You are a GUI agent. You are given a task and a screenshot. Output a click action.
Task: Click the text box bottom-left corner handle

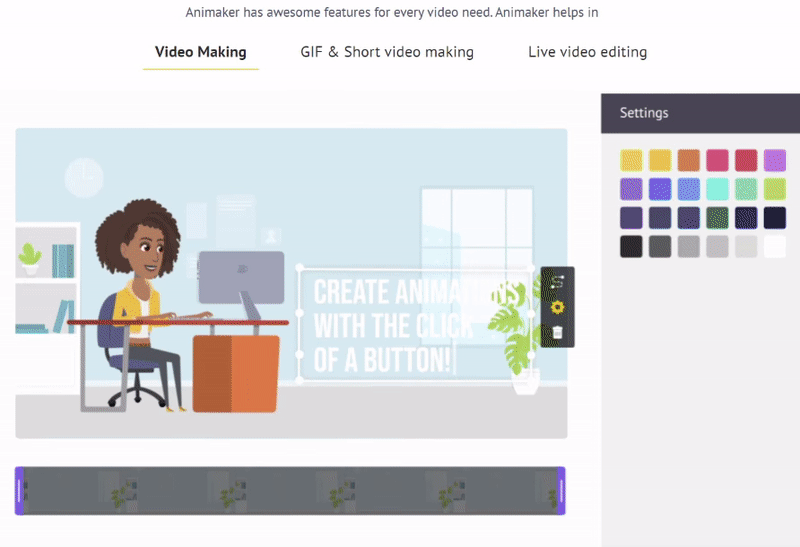pyautogui.click(x=299, y=380)
